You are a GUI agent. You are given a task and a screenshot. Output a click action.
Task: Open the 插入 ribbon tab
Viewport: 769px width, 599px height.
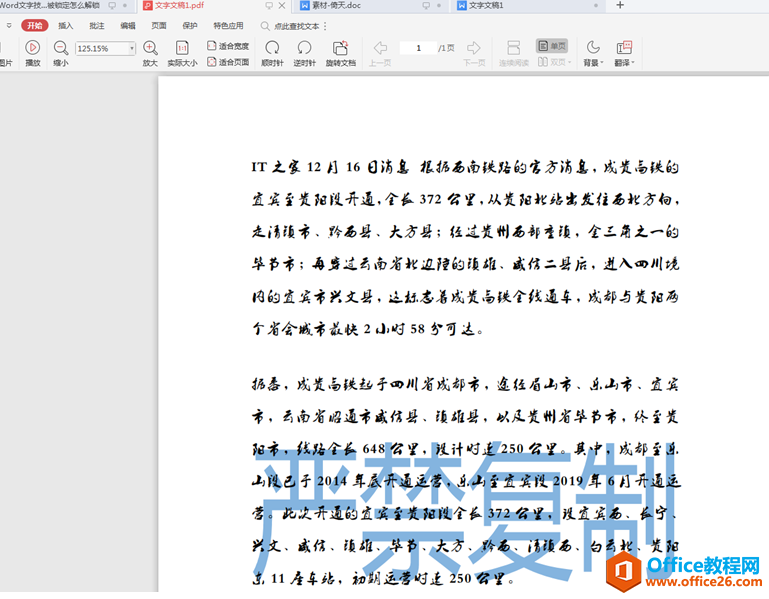[x=65, y=26]
